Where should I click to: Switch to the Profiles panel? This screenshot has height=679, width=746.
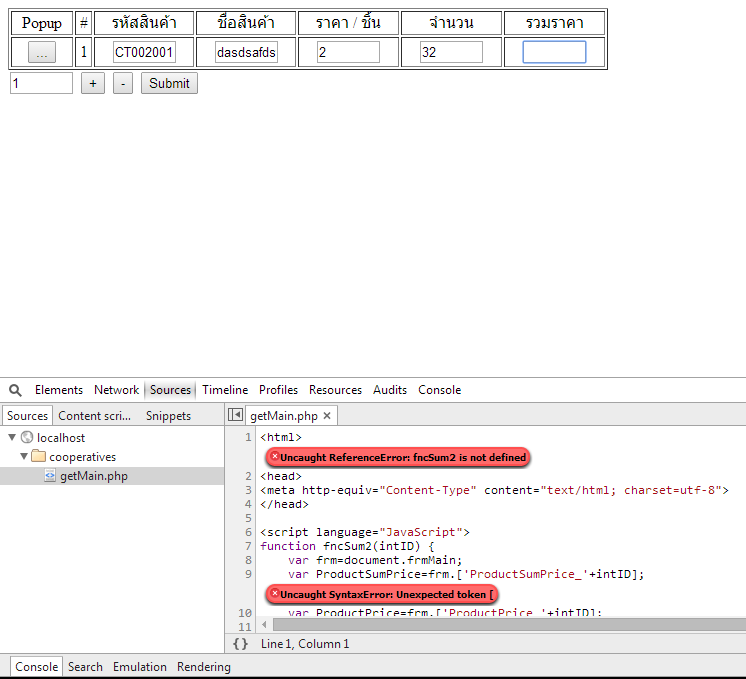tap(278, 390)
